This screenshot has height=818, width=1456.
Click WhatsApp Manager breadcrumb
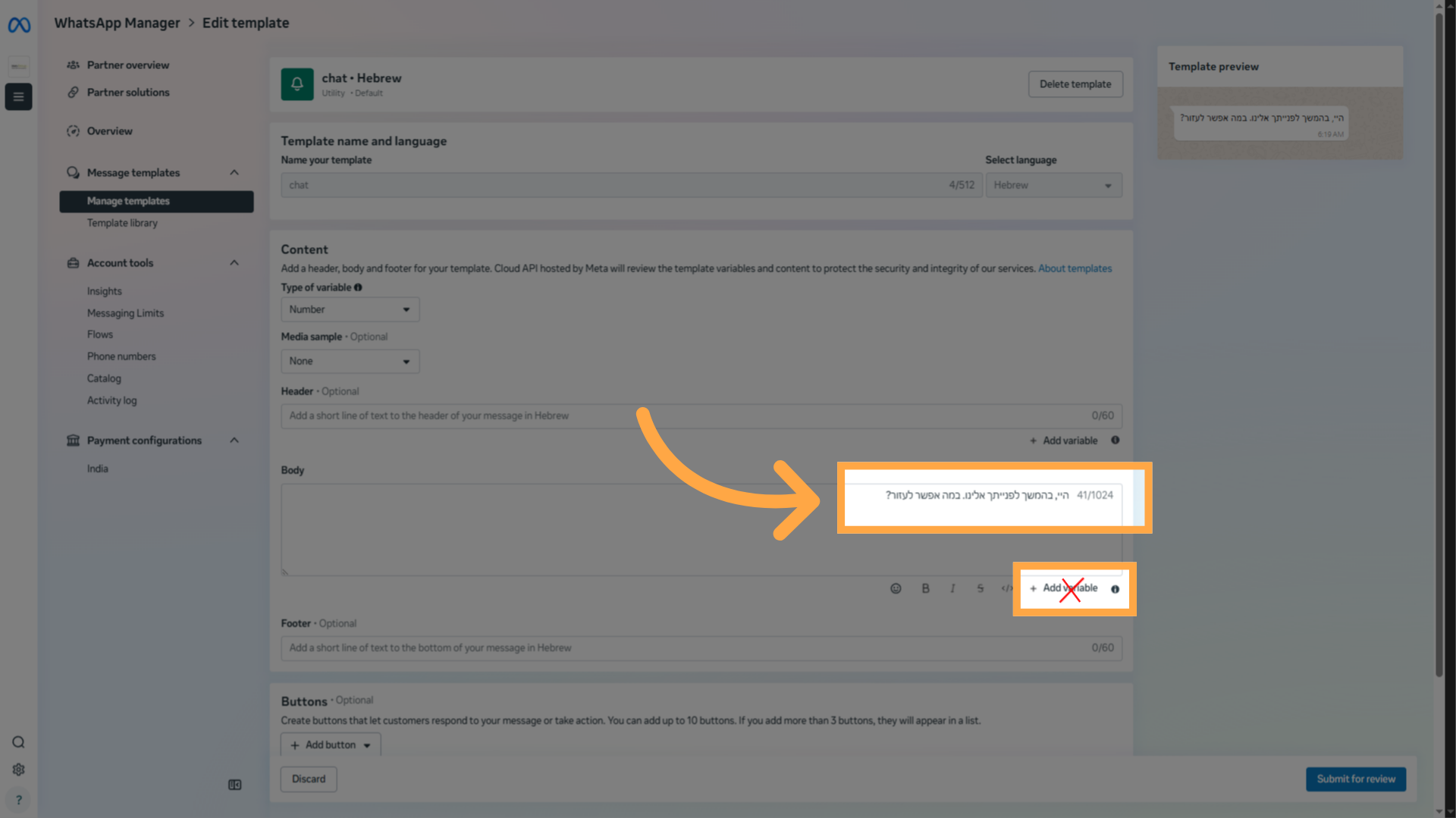point(117,23)
